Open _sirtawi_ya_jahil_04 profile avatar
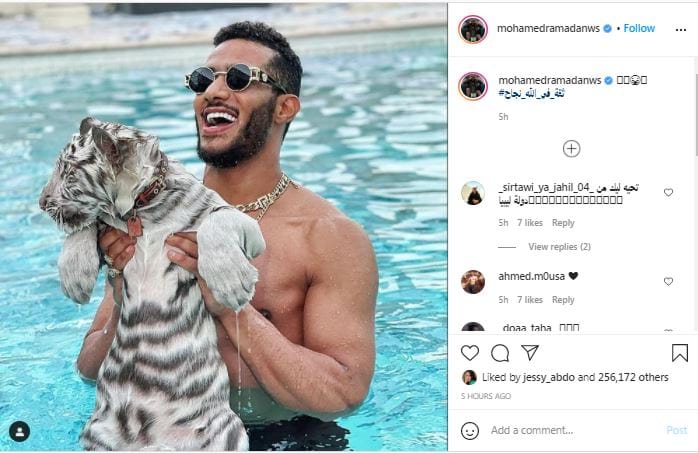Screen dimensions: 698x453 [x=473, y=193]
